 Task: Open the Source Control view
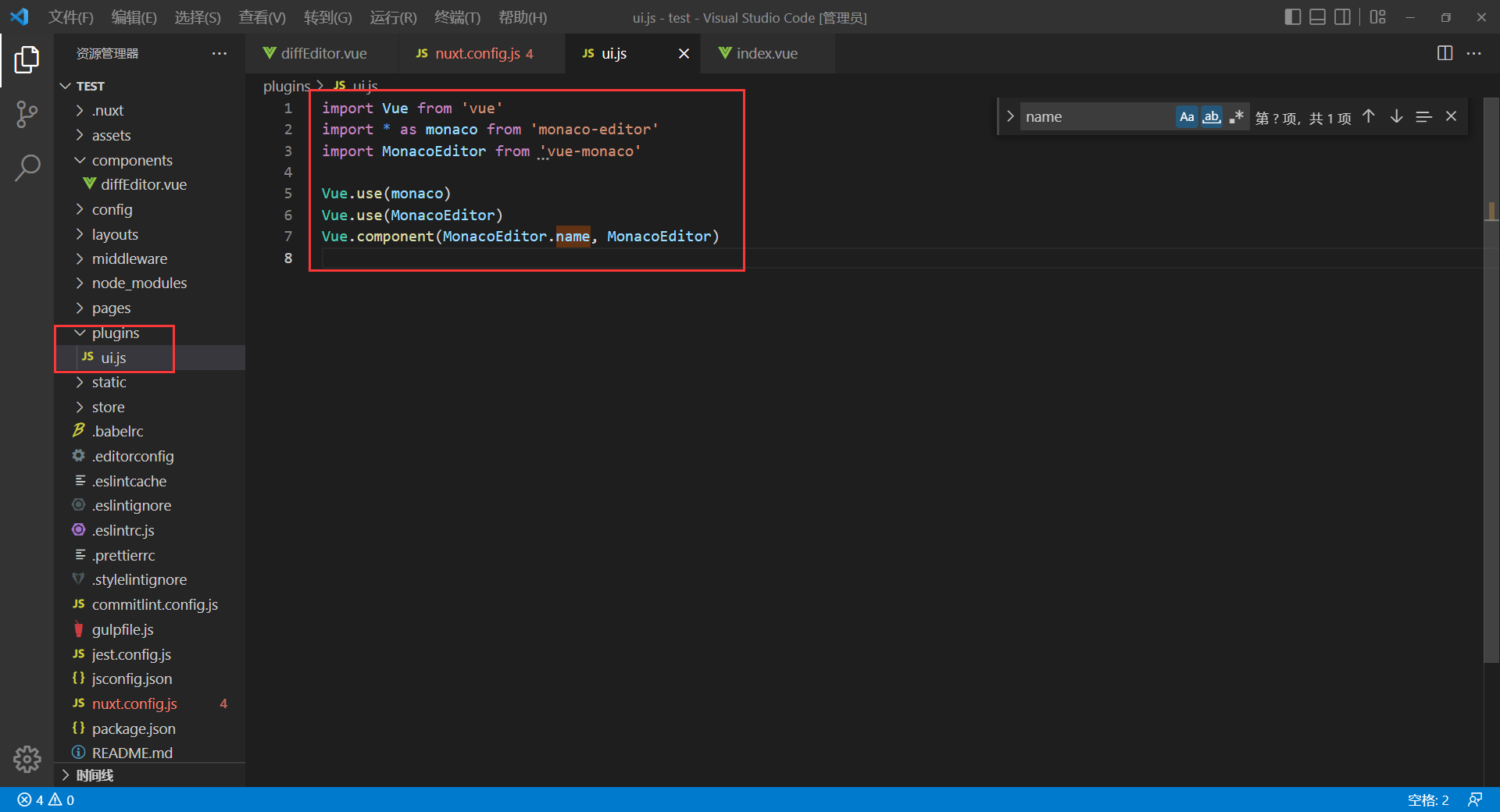pyautogui.click(x=27, y=115)
